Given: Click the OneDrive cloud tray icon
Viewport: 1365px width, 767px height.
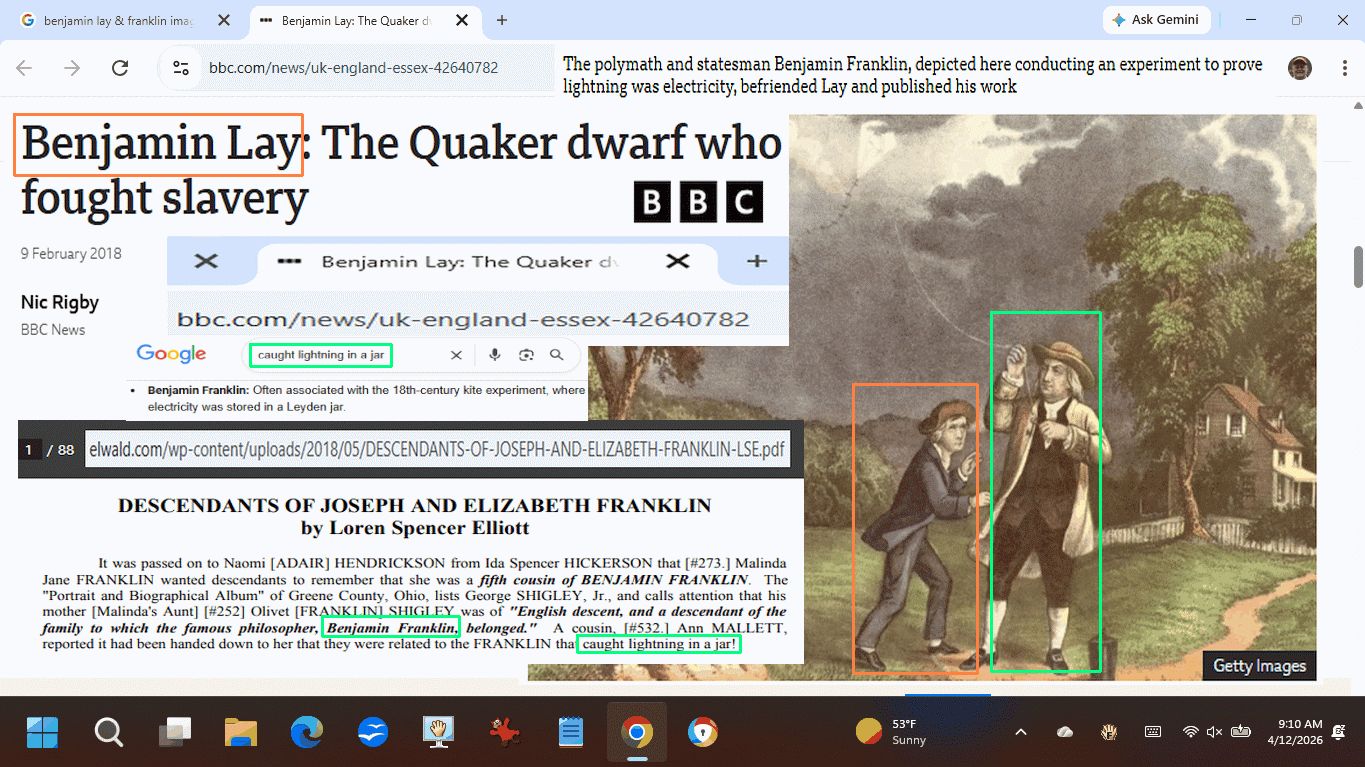Looking at the screenshot, I should [1065, 732].
